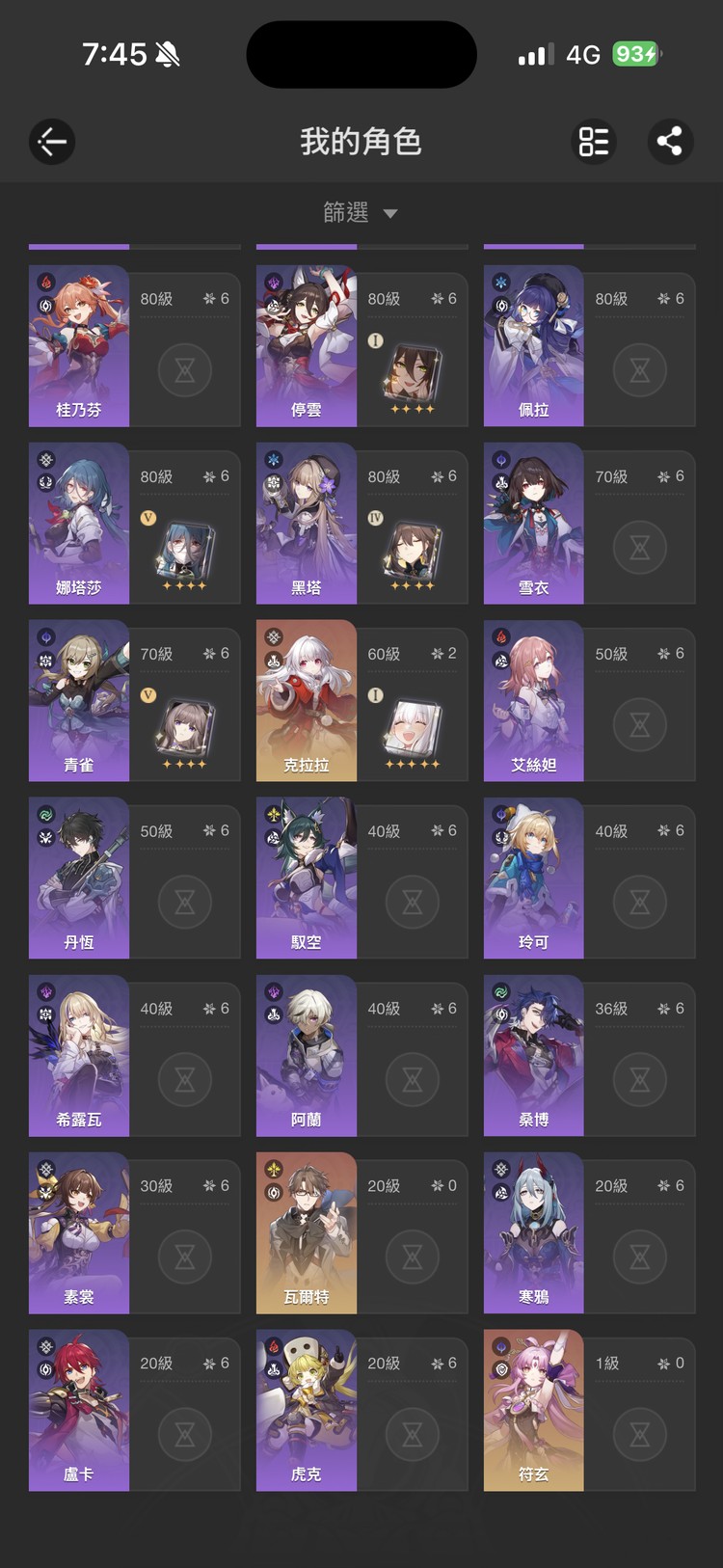Select the 艾絲妲 character portrait

pos(533,700)
